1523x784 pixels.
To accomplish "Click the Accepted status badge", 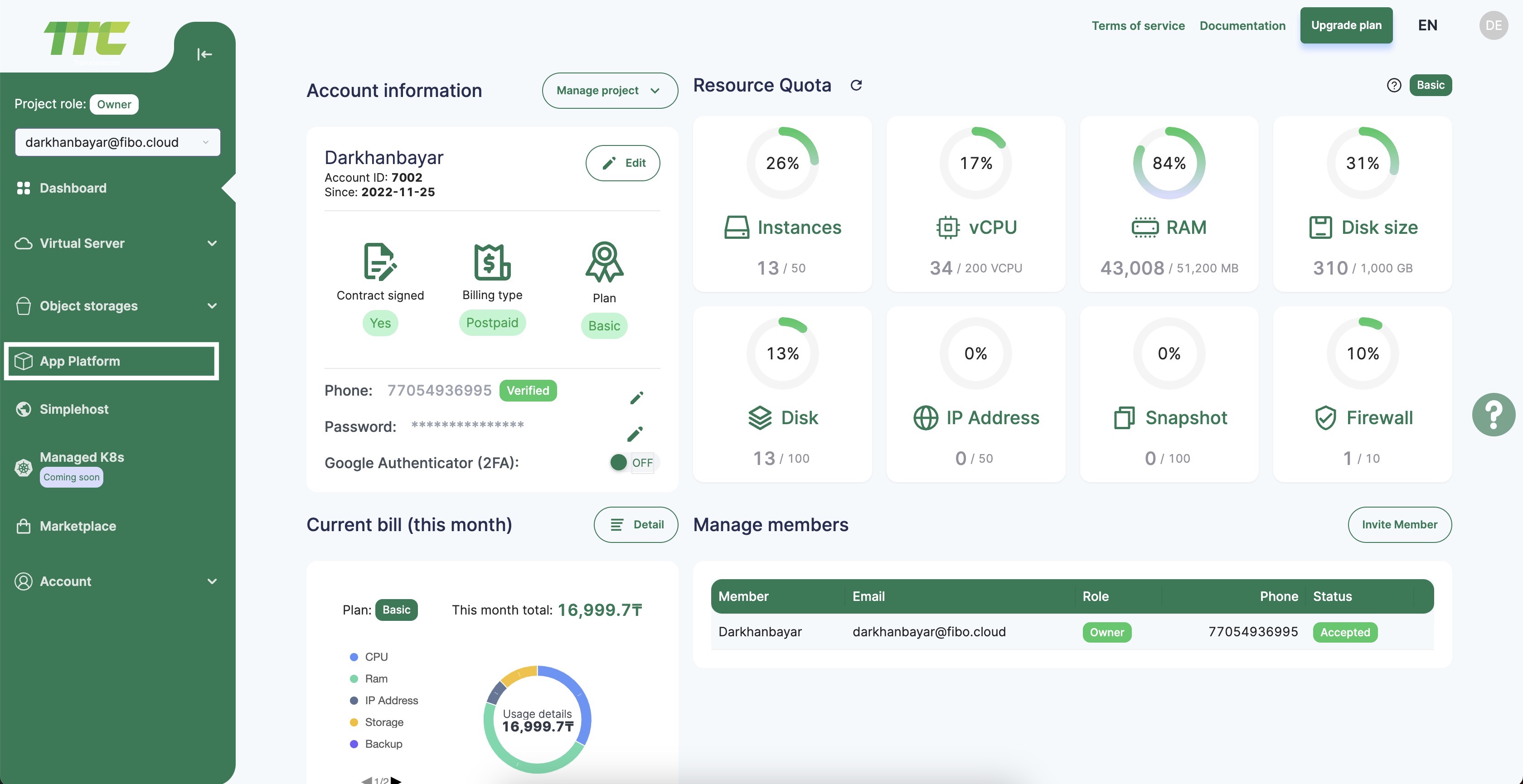I will (x=1345, y=632).
